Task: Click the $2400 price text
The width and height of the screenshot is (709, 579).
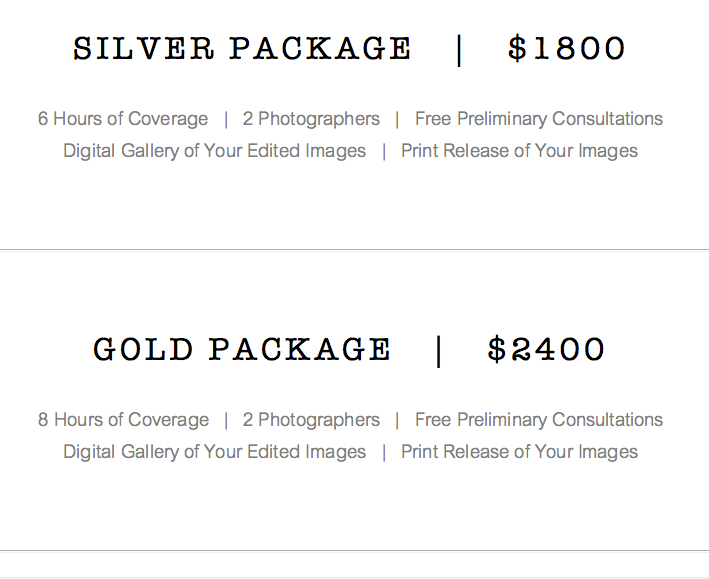Action: click(546, 349)
